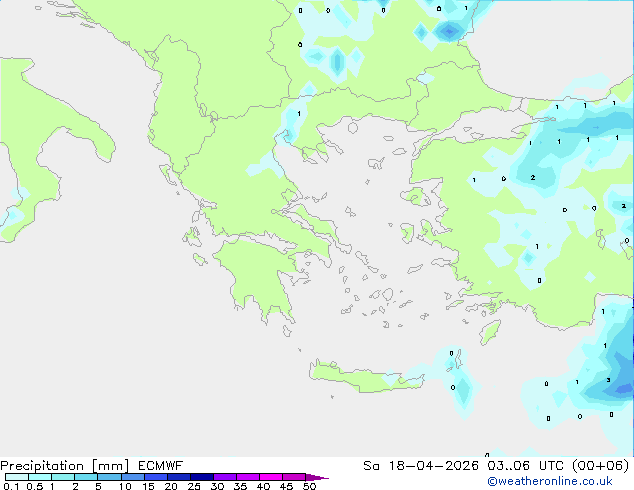Click the legend label 45

pyautogui.click(x=286, y=486)
